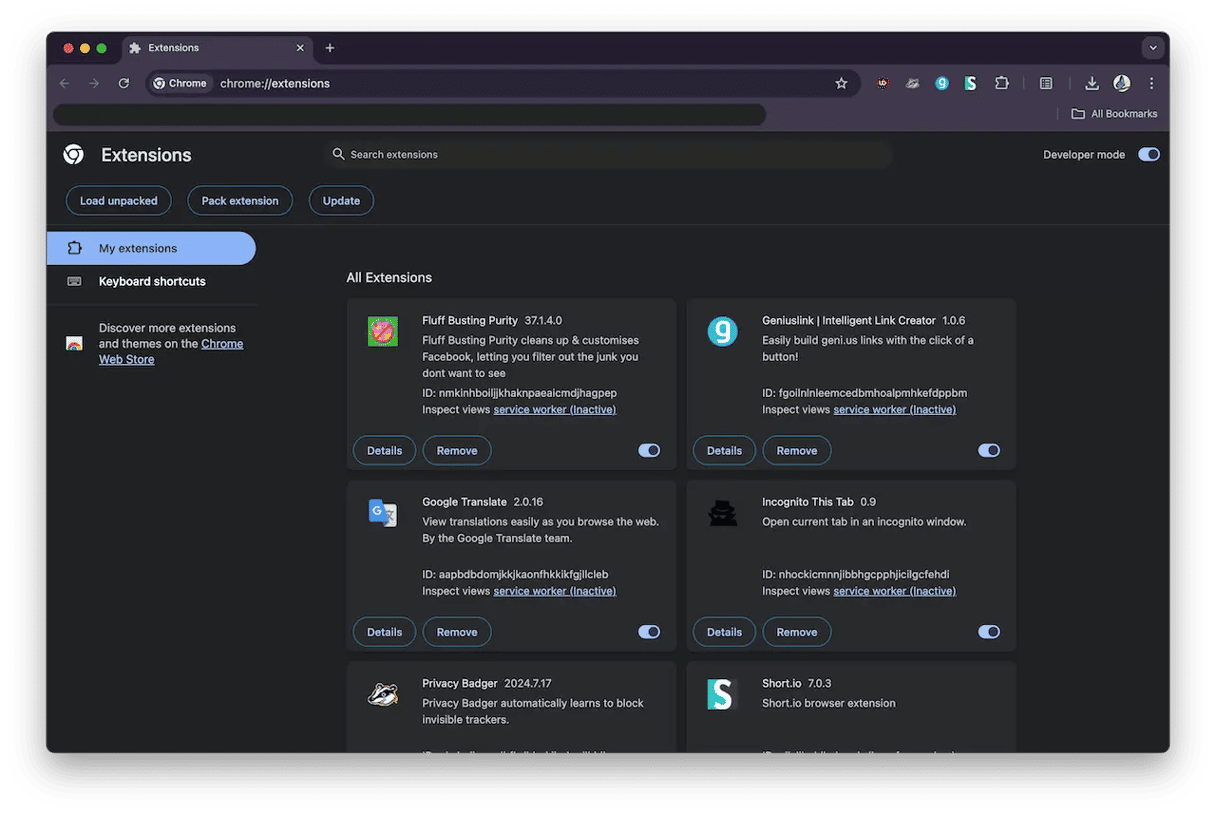The height and width of the screenshot is (814, 1216).
Task: Open the Short.io toolbar extension
Action: [970, 84]
